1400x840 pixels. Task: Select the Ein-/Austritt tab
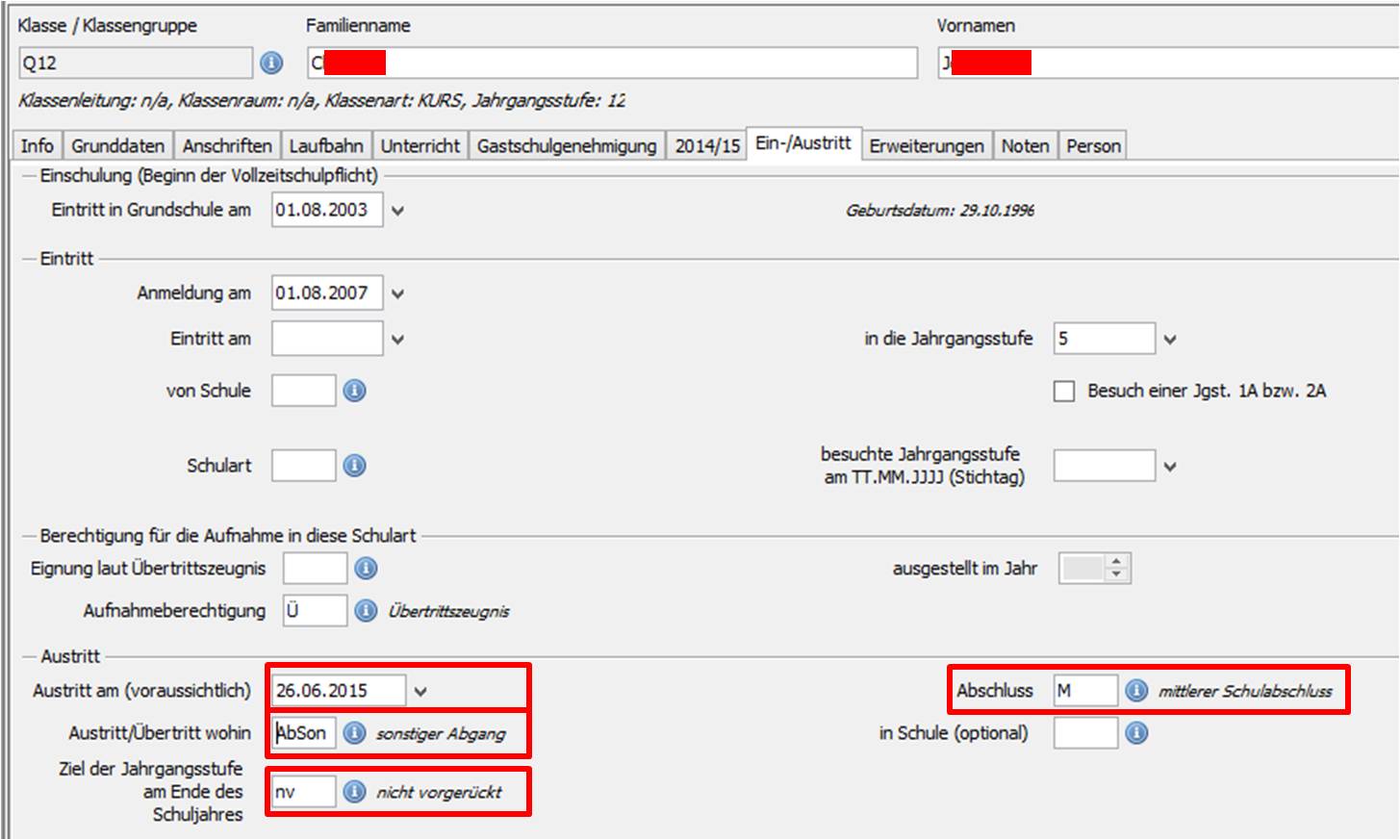click(x=803, y=143)
